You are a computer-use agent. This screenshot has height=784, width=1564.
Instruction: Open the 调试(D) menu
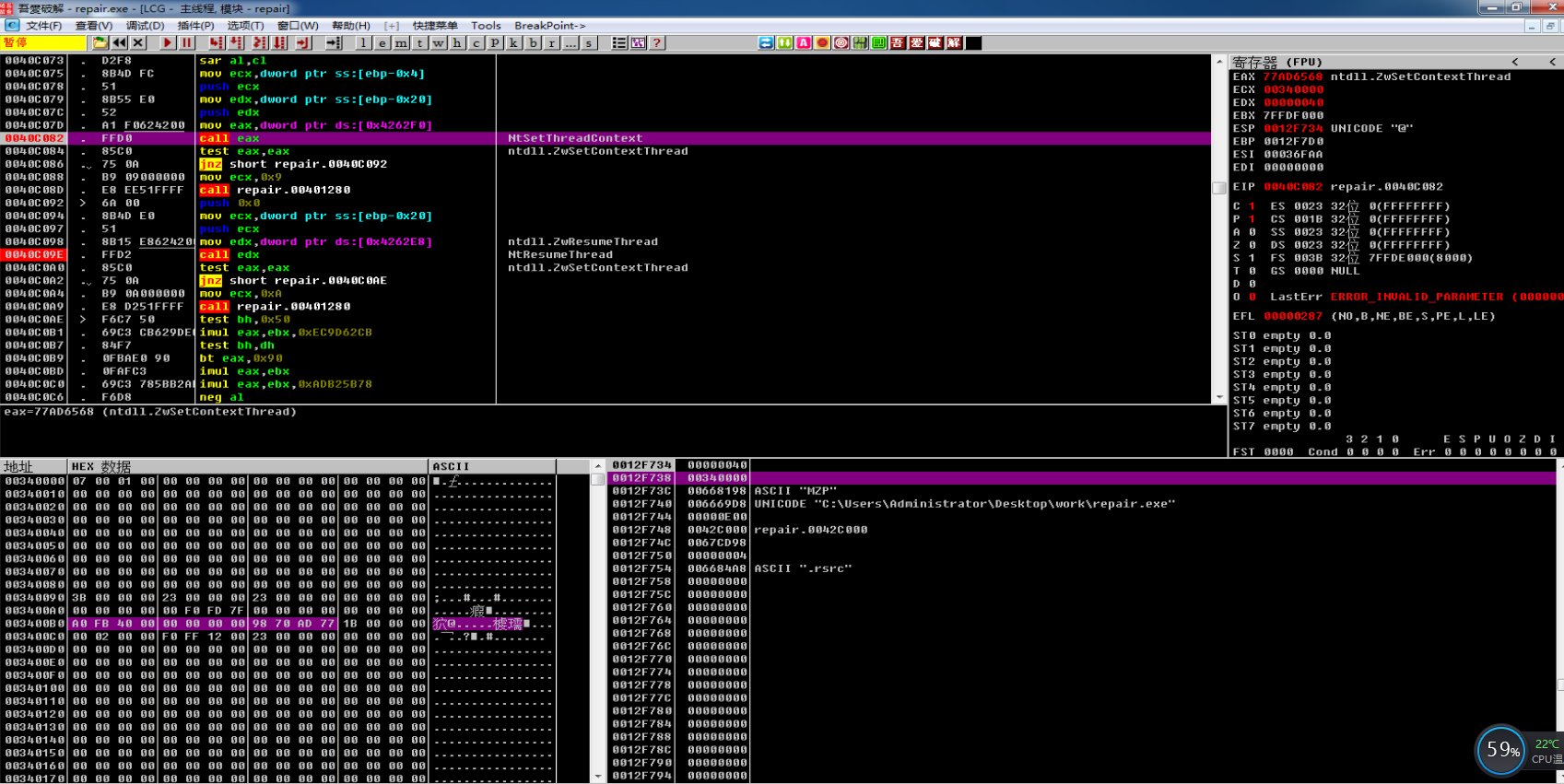[x=145, y=26]
